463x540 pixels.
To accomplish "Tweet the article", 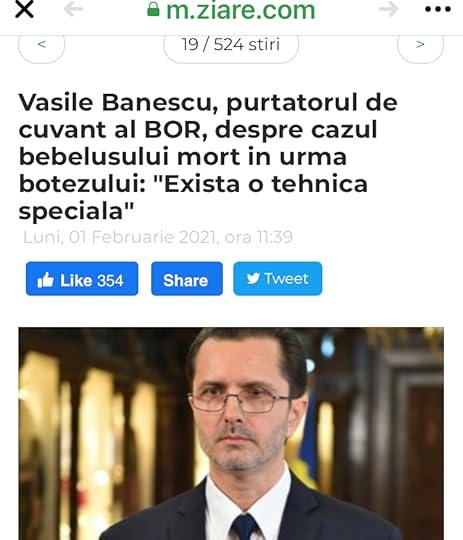I will pos(278,279).
